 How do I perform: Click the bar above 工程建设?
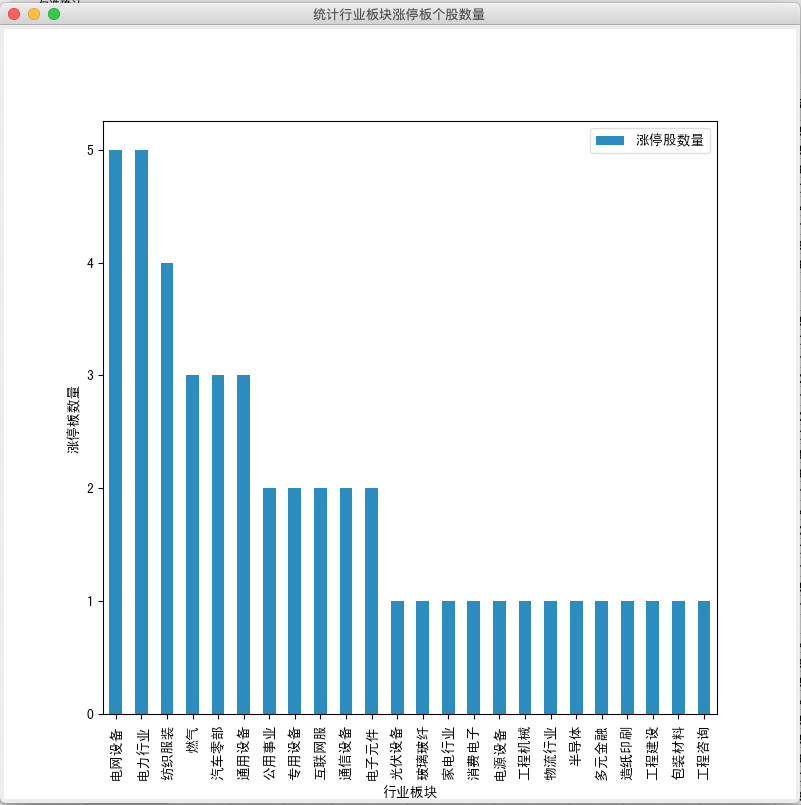point(653,658)
